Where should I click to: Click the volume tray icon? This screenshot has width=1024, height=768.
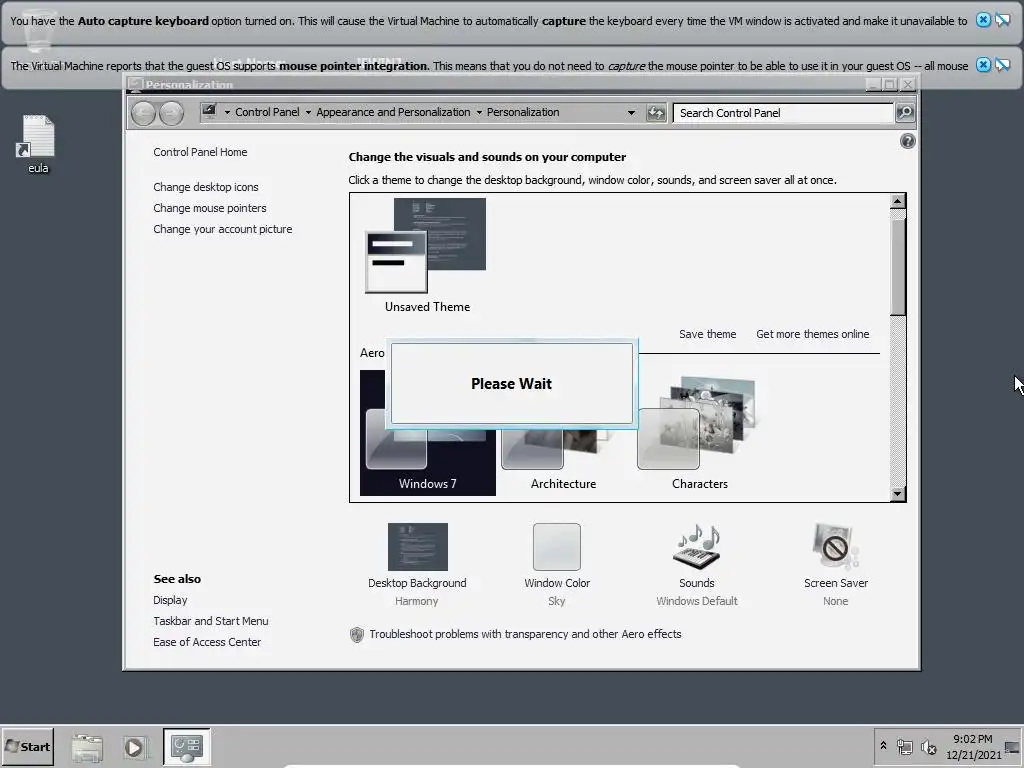[x=928, y=746]
